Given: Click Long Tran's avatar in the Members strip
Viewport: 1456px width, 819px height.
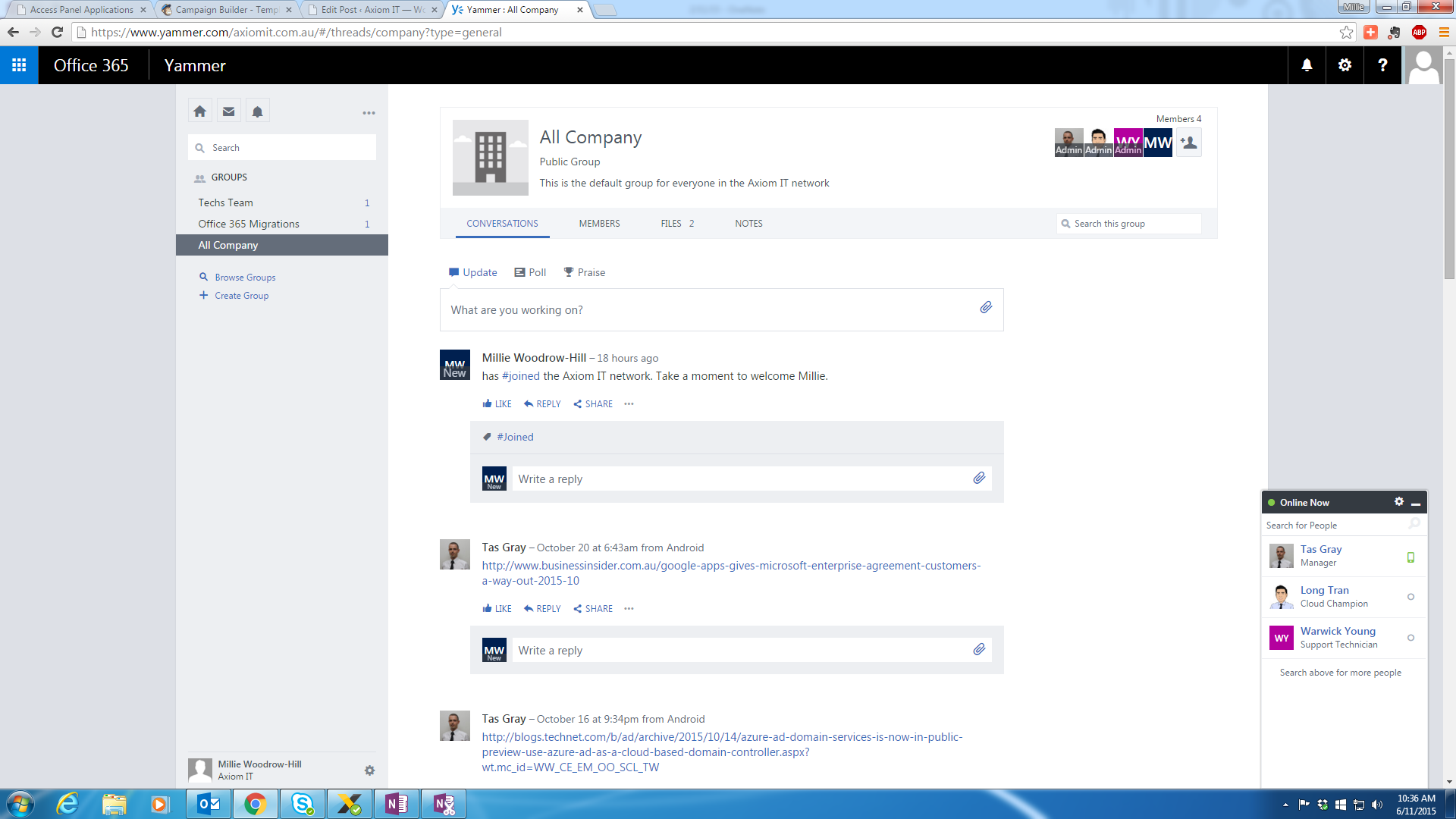Looking at the screenshot, I should (1098, 143).
